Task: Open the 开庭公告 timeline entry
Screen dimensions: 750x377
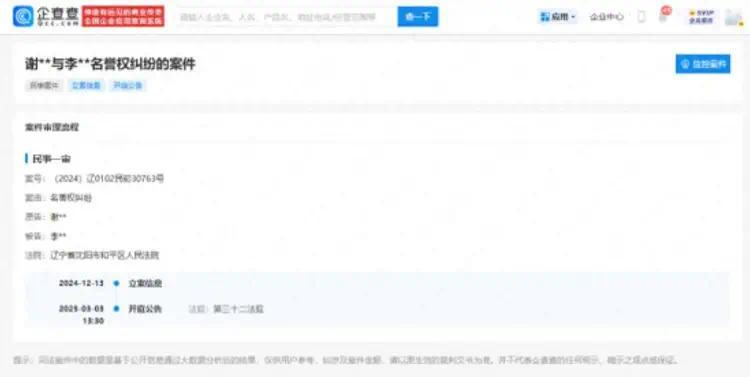Action: [x=145, y=309]
